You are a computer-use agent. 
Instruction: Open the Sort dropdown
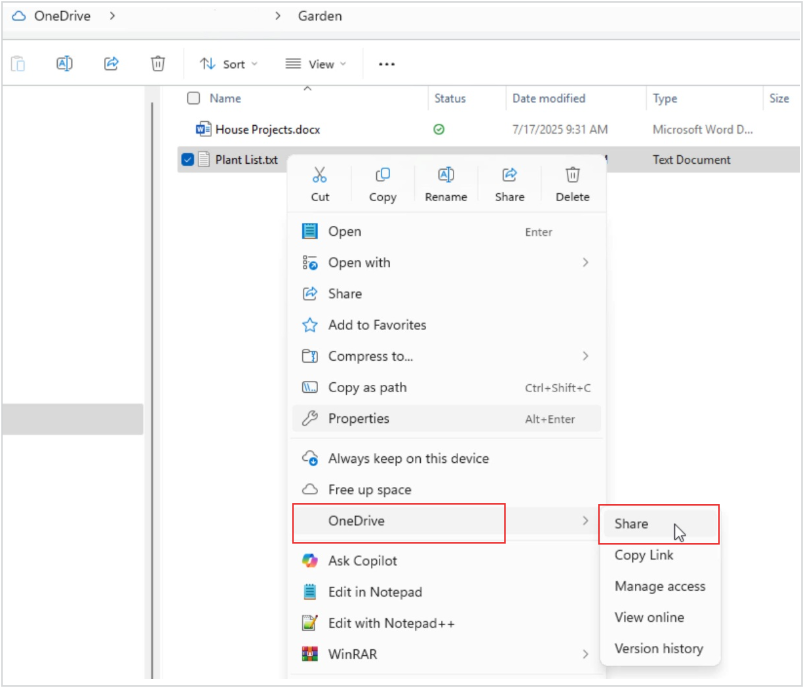(x=228, y=64)
